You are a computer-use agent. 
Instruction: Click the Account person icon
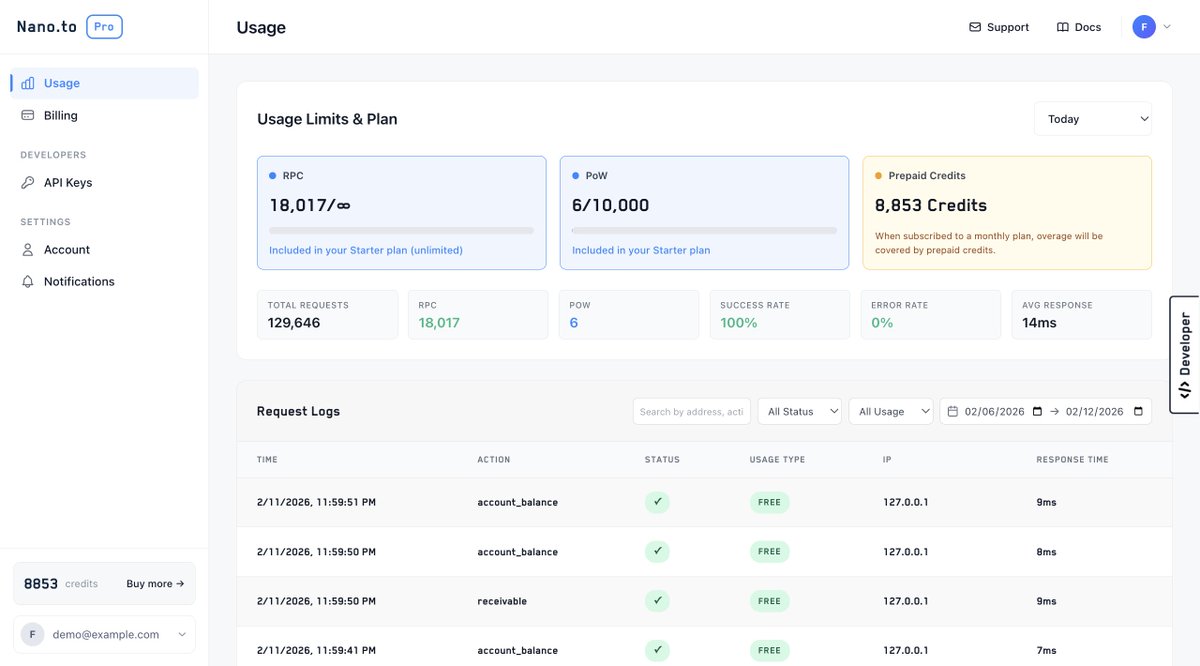tap(28, 249)
